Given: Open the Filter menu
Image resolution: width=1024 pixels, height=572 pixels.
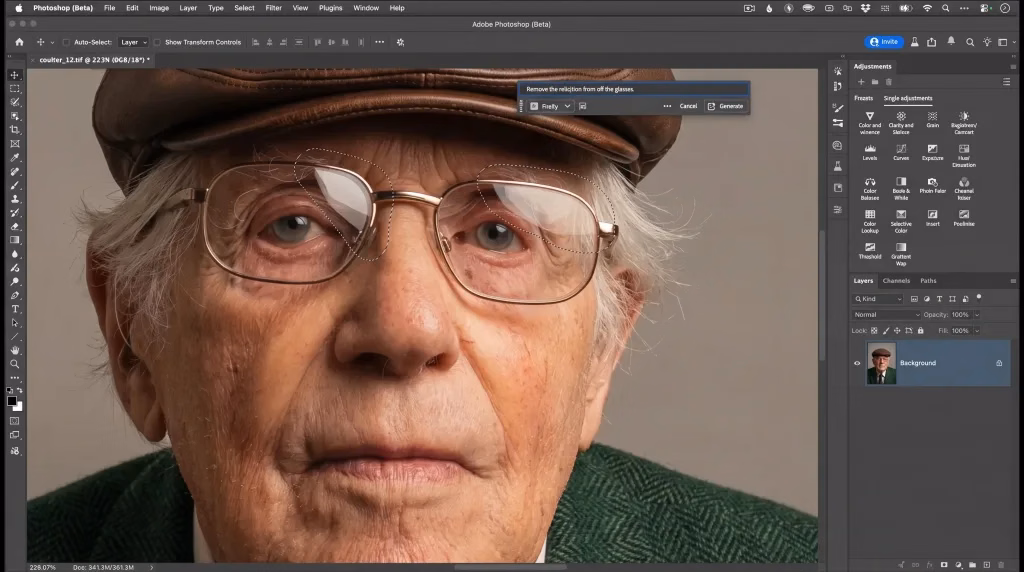Looking at the screenshot, I should coord(274,8).
